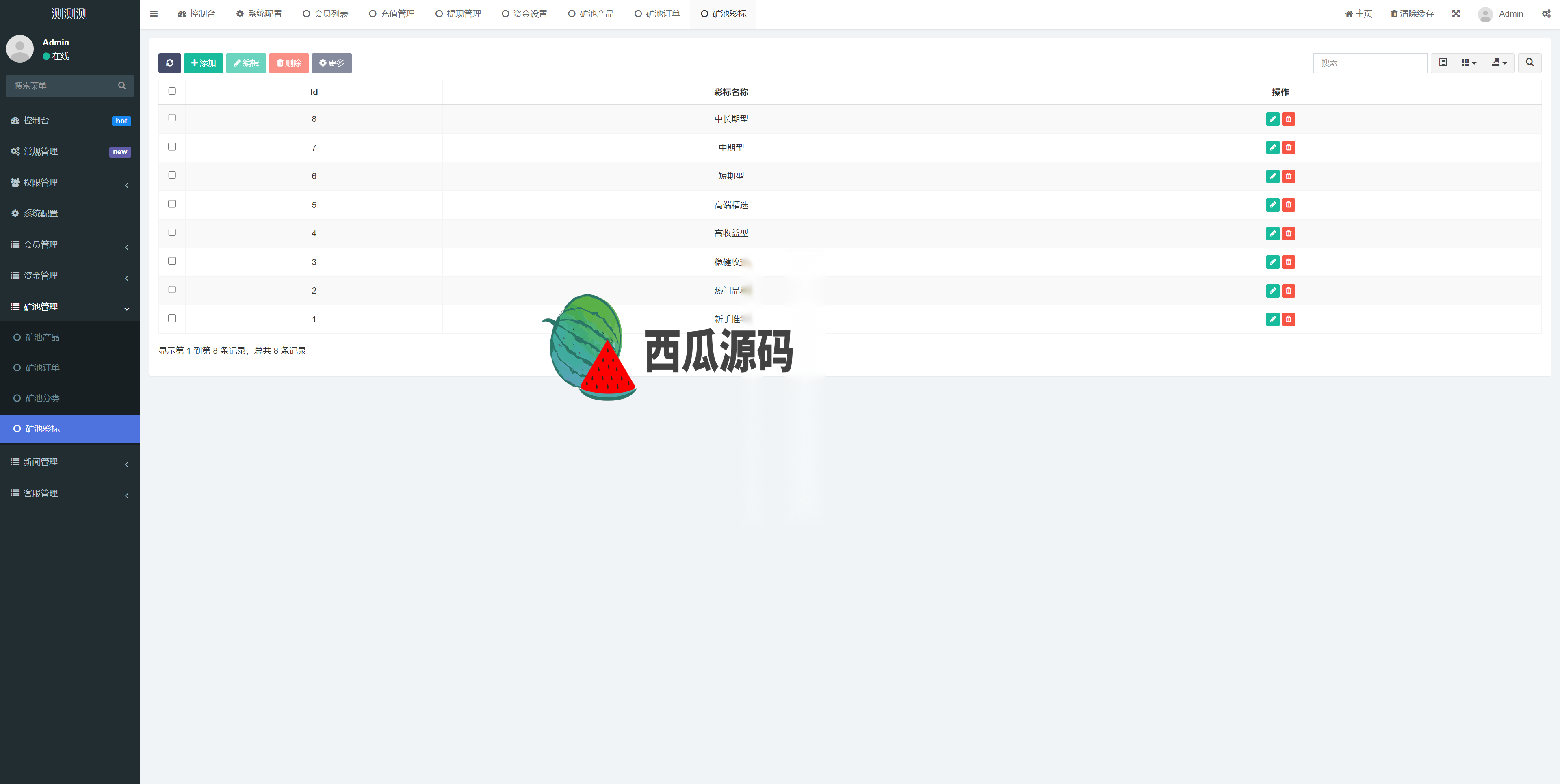
Task: Click the edit icon for row Id 3
Action: point(1272,262)
